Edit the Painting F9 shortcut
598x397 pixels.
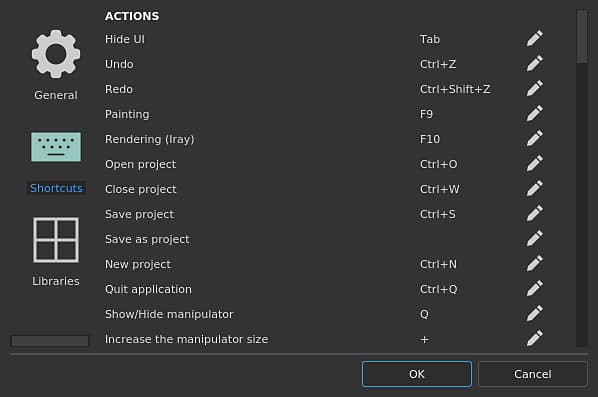tap(535, 113)
